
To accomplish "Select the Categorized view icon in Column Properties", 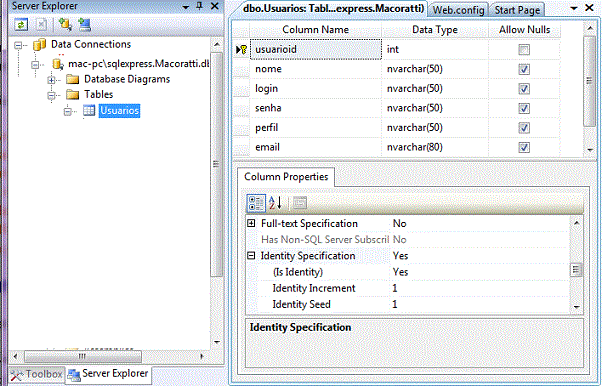I will pos(256,203).
